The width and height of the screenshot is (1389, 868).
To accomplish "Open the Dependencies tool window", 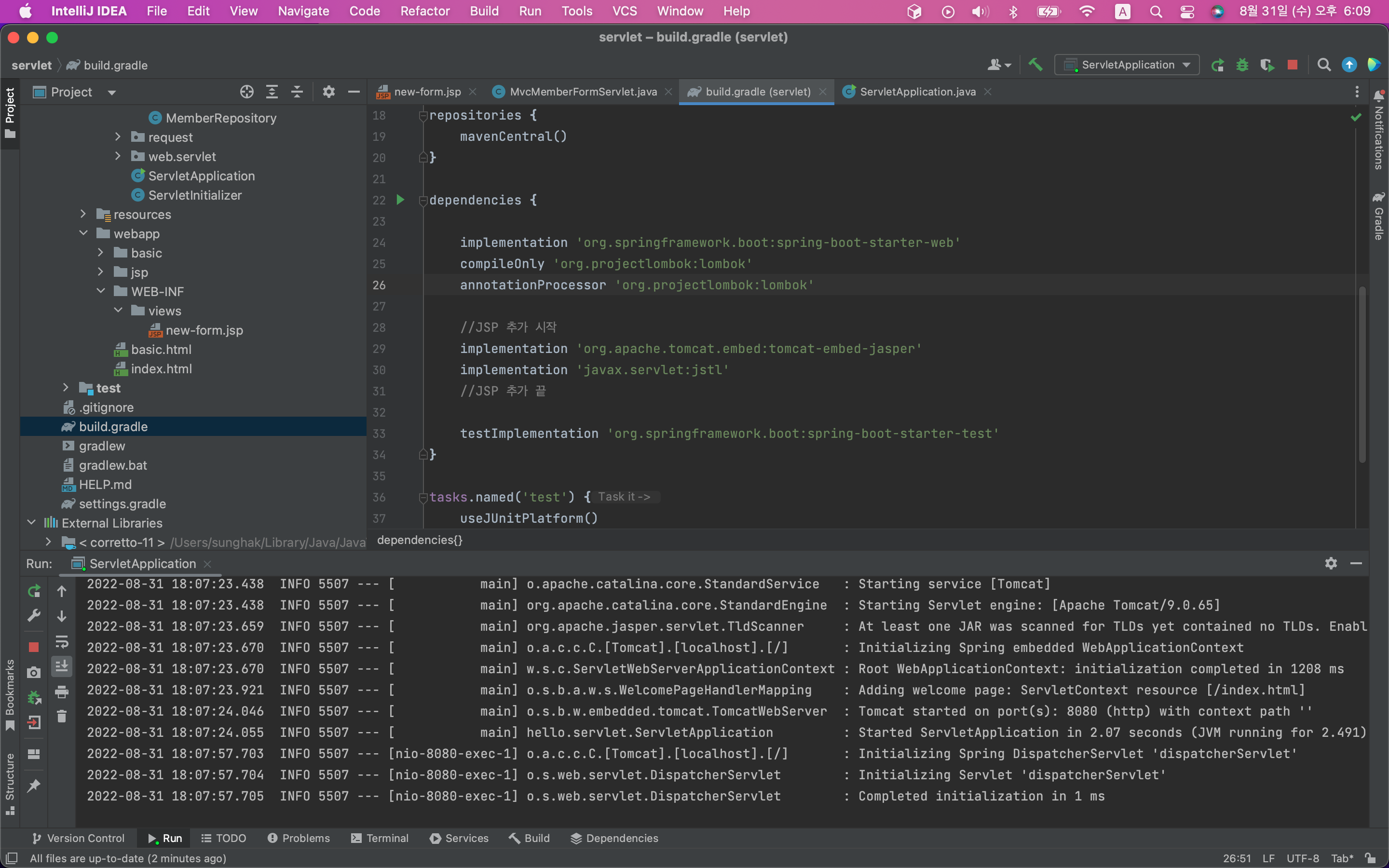I will (614, 838).
